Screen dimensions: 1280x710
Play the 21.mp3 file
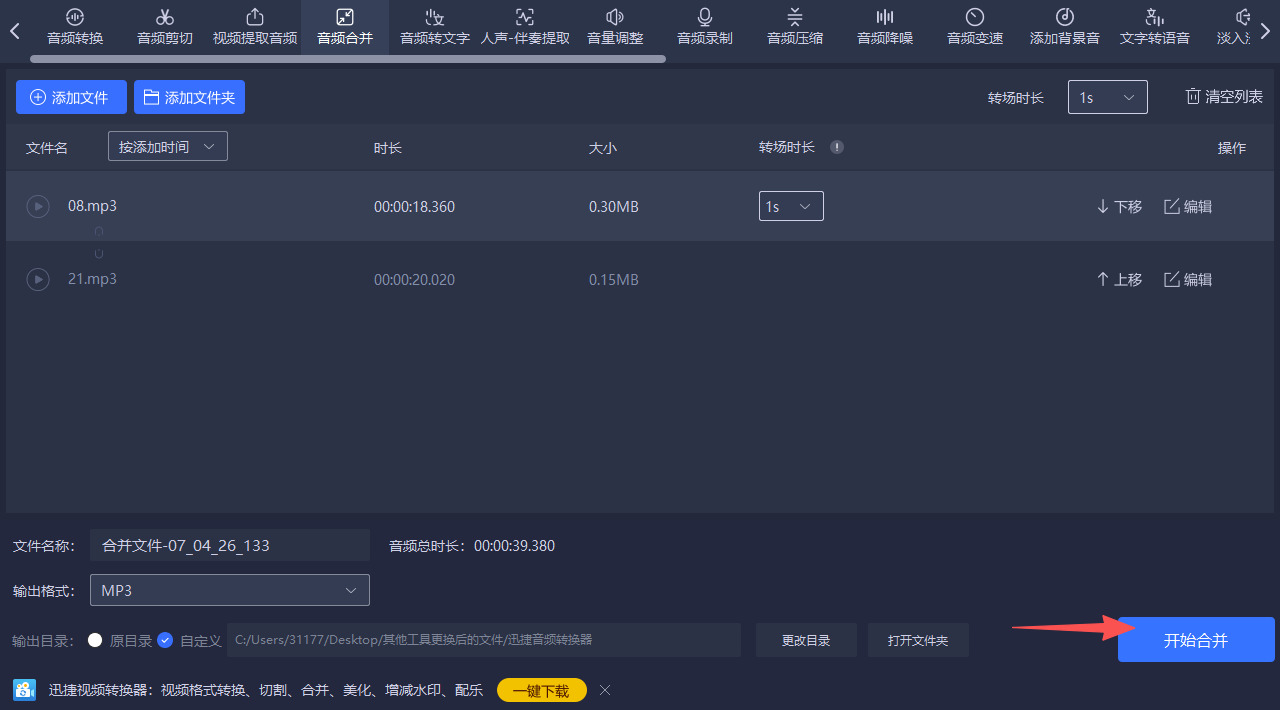[37, 280]
